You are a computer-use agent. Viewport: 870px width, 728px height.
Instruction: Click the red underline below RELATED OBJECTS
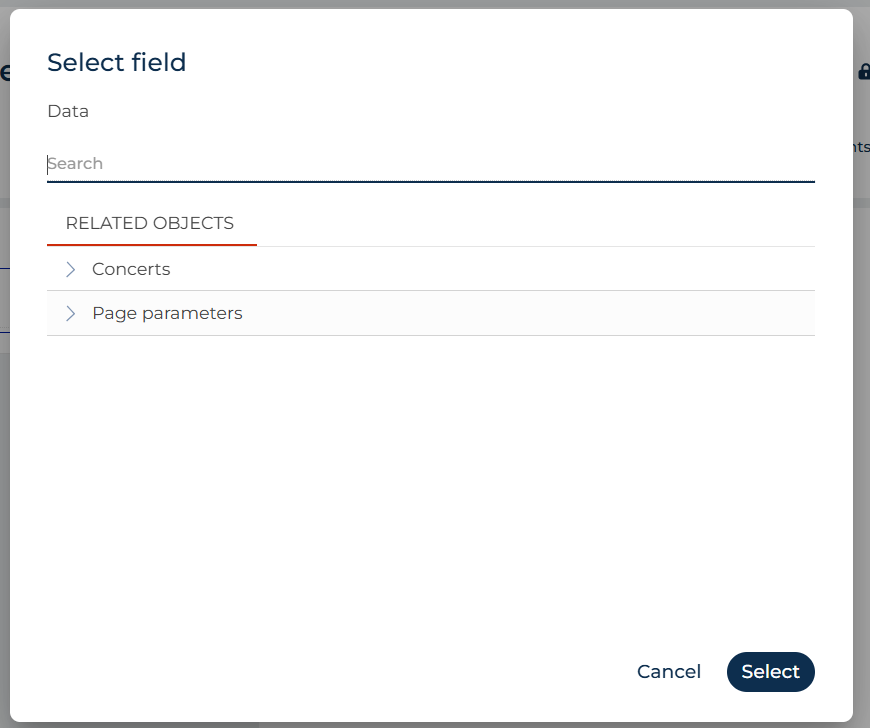pyautogui.click(x=152, y=244)
